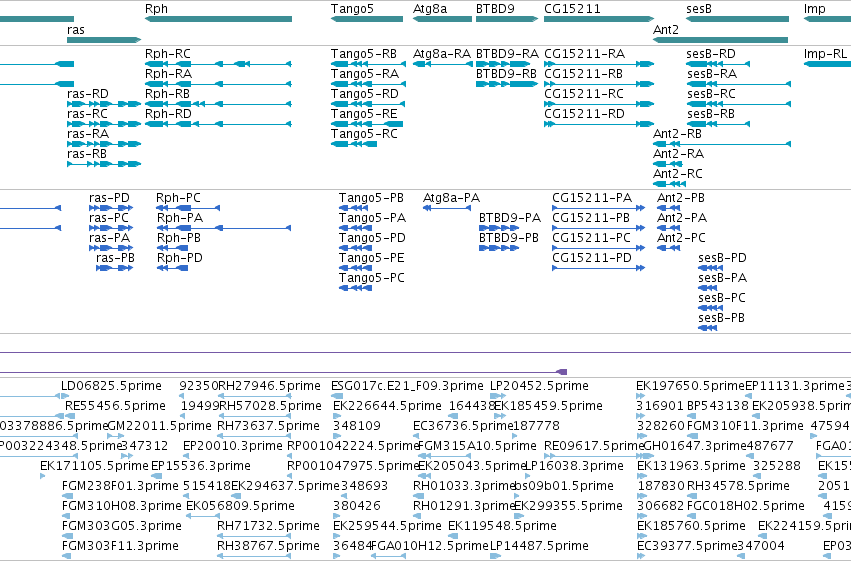Click the sesB gene label

coord(698,9)
